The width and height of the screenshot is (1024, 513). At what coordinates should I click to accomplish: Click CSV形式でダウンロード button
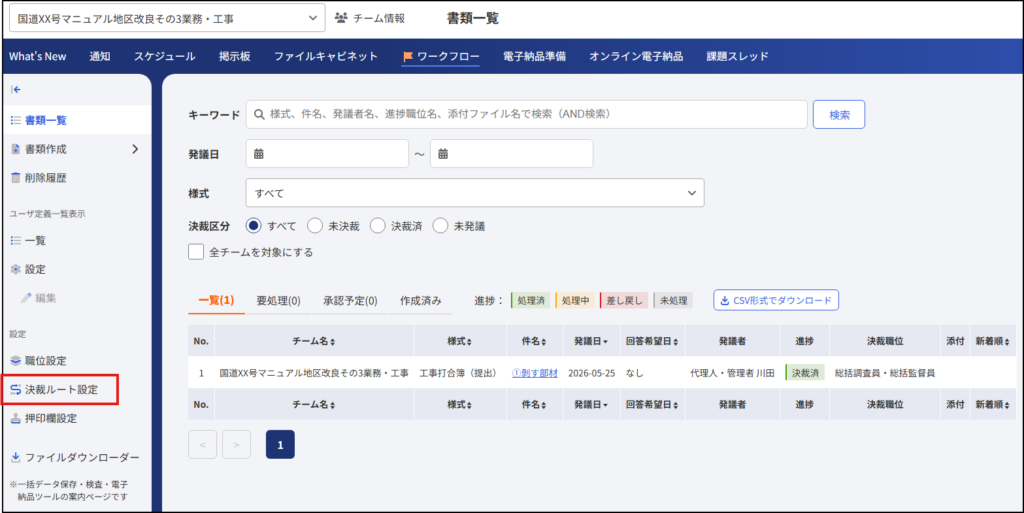coord(776,300)
